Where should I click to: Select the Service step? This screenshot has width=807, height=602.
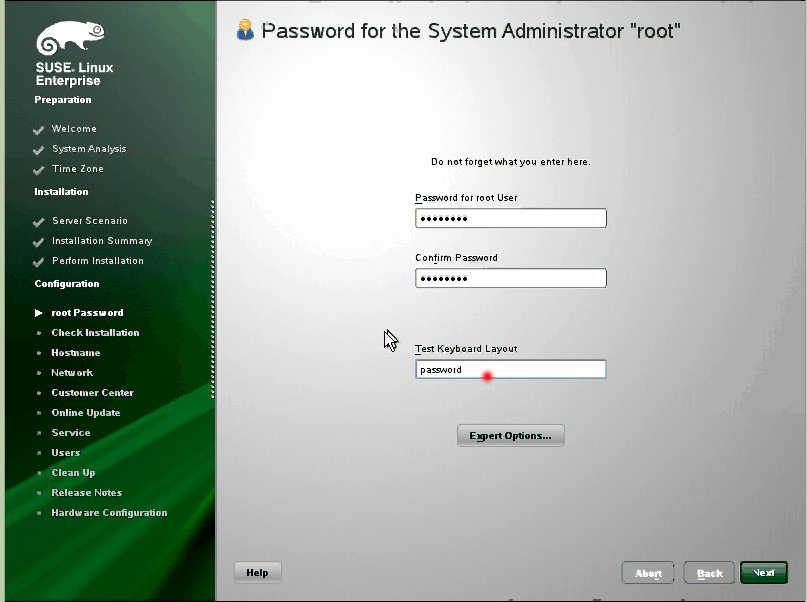pos(71,433)
